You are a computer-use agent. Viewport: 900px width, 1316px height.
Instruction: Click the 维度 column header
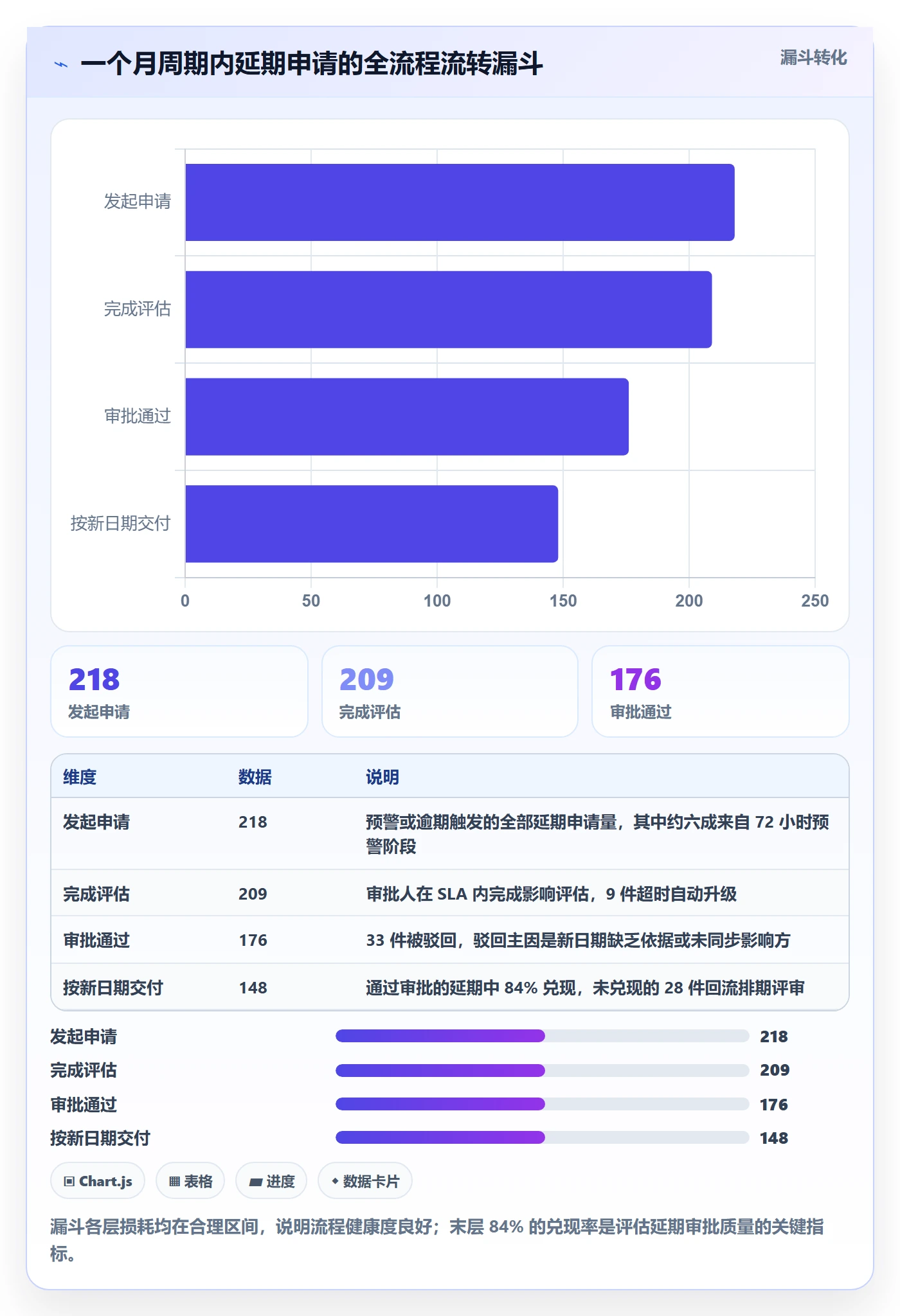[80, 777]
